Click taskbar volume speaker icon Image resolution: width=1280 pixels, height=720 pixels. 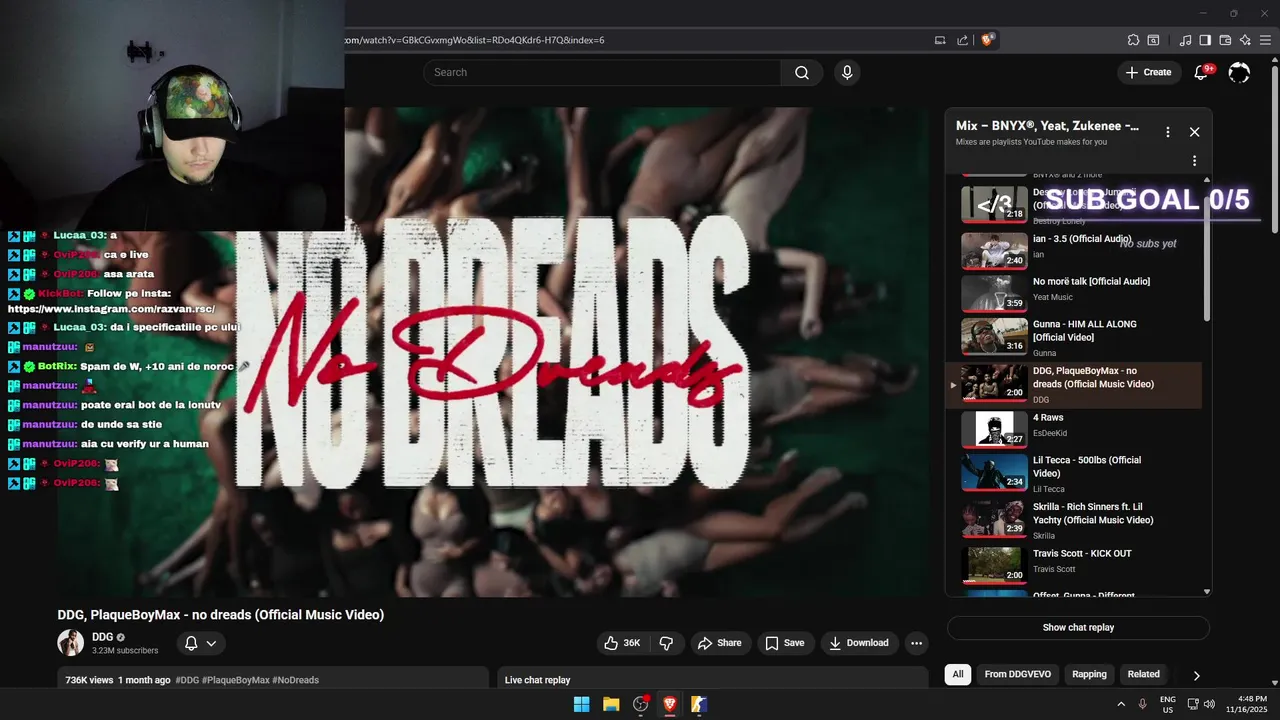1209,704
